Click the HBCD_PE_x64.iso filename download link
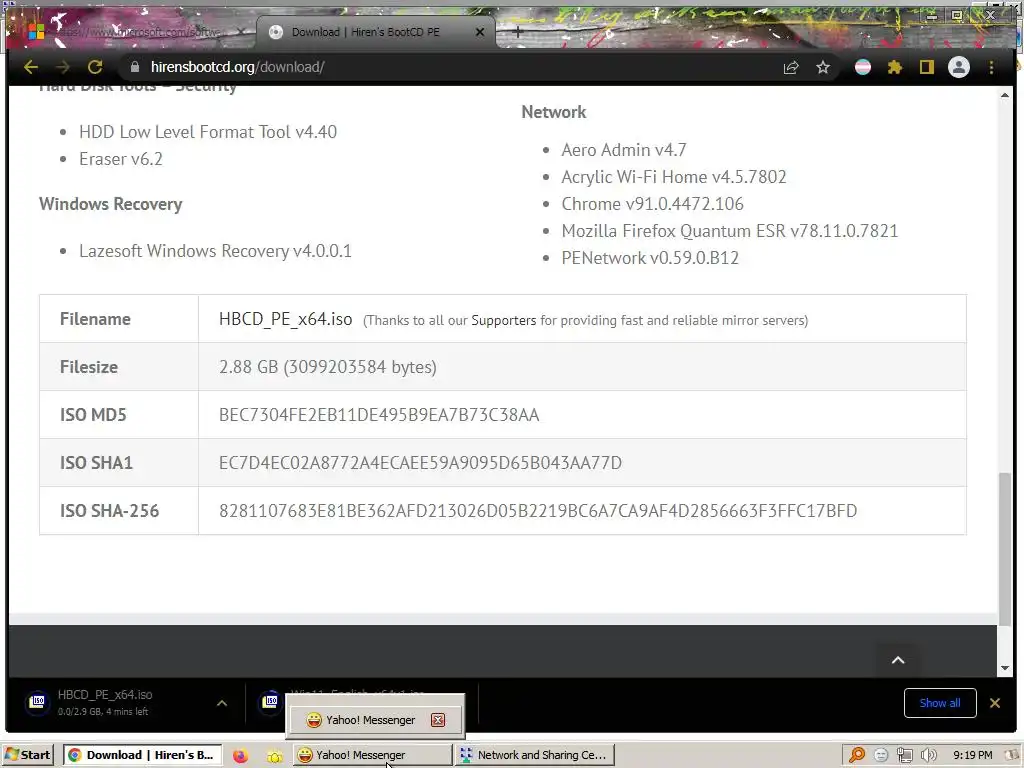Image resolution: width=1024 pixels, height=768 pixels. pyautogui.click(x=285, y=319)
